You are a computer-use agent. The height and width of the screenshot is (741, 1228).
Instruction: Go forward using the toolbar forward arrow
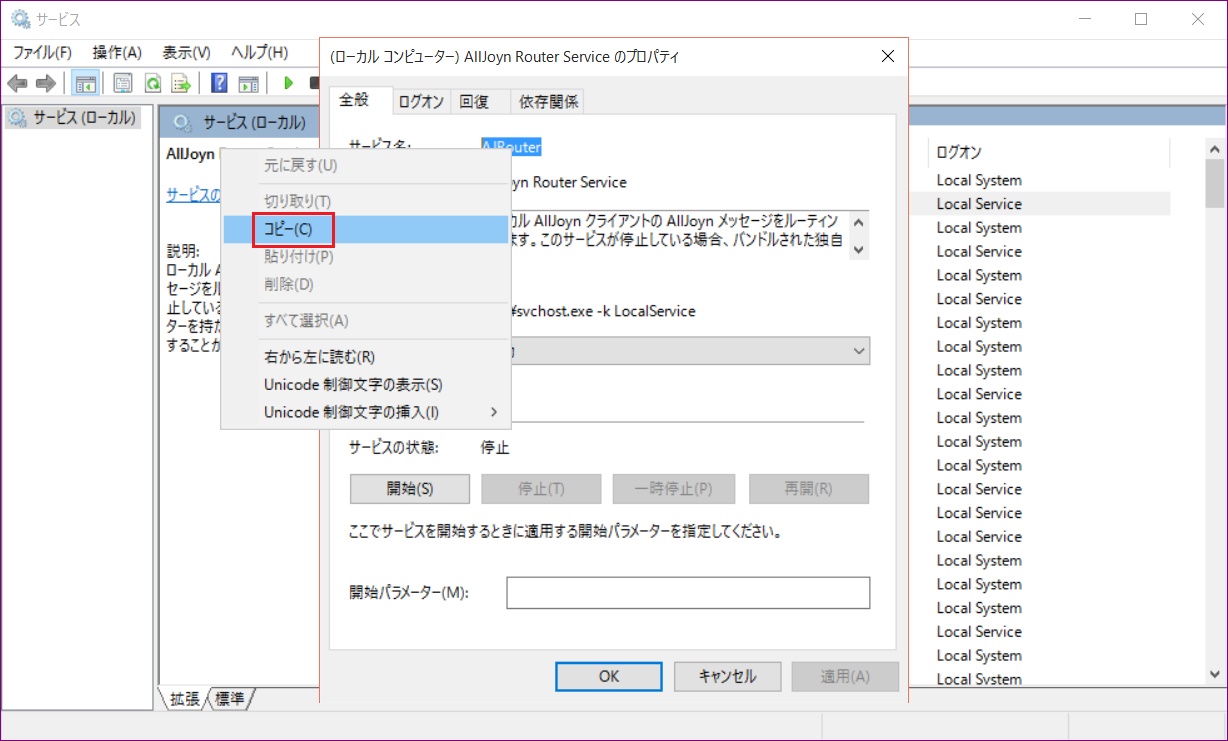click(46, 83)
